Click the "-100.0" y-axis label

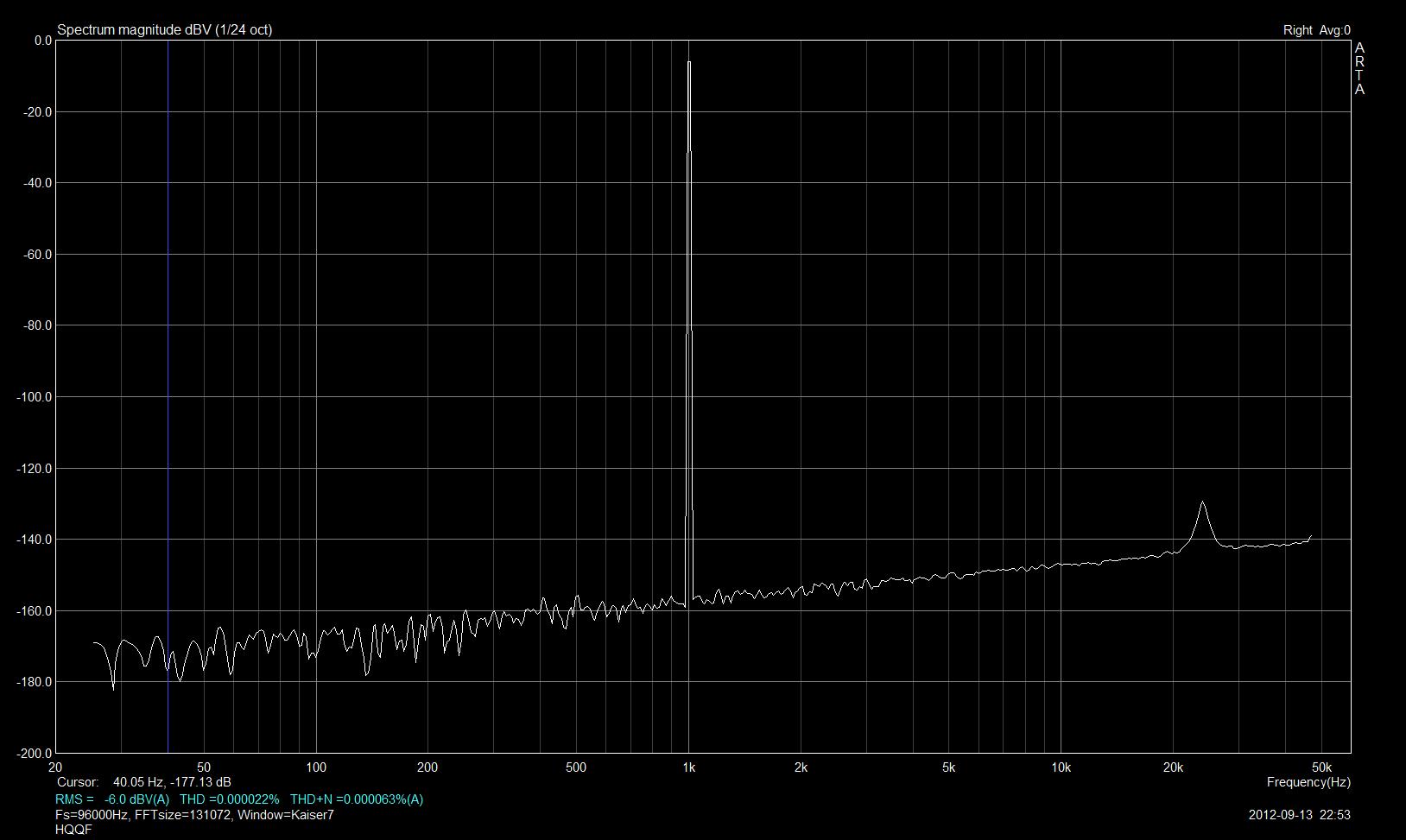pyautogui.click(x=35, y=397)
